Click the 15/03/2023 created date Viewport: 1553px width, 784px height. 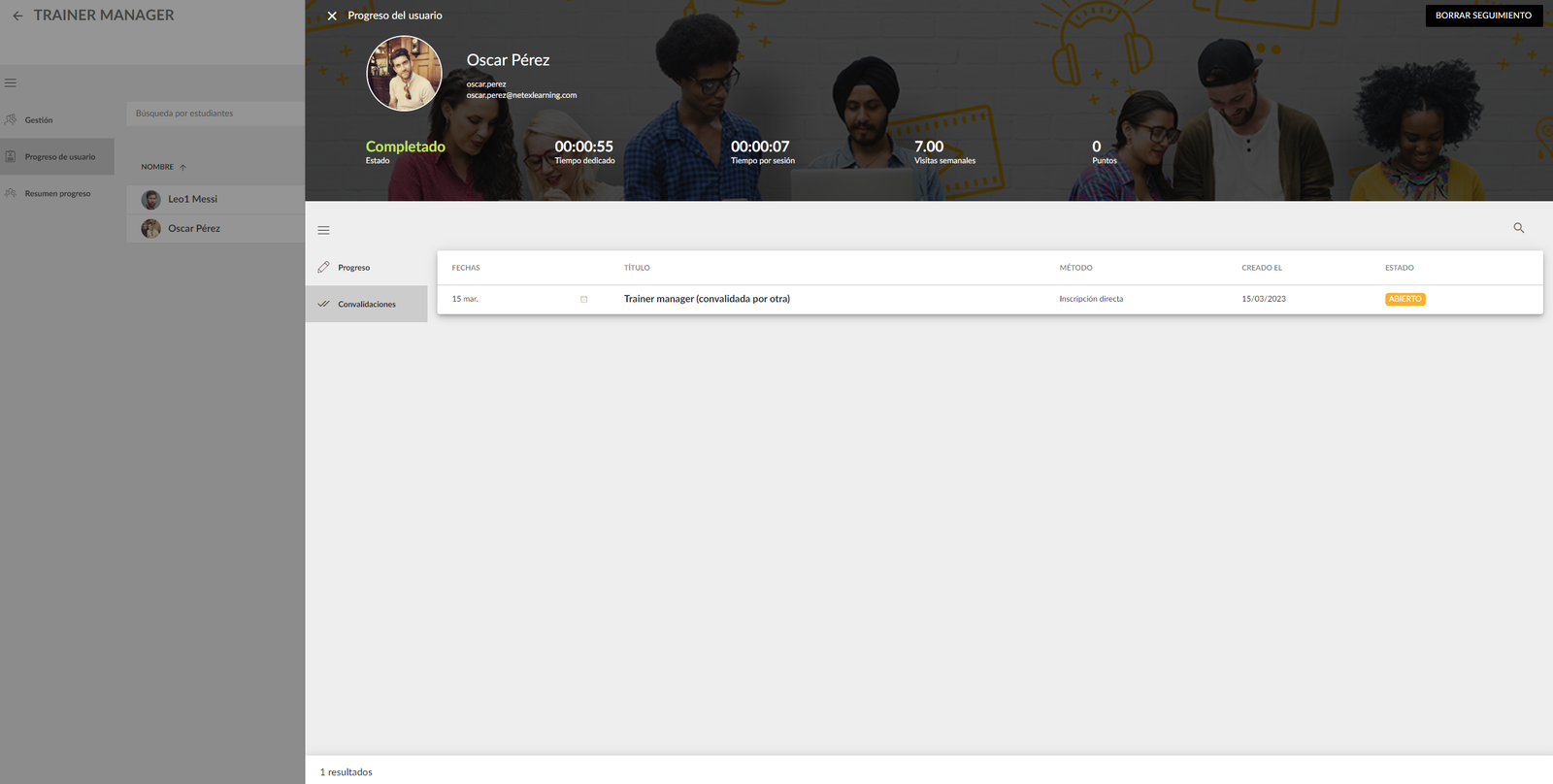(x=1264, y=299)
